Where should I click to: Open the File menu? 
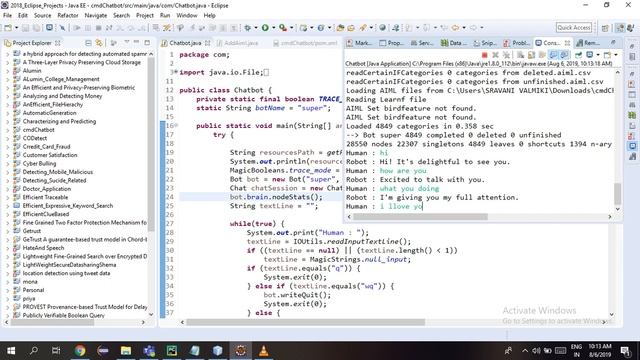coord(7,15)
